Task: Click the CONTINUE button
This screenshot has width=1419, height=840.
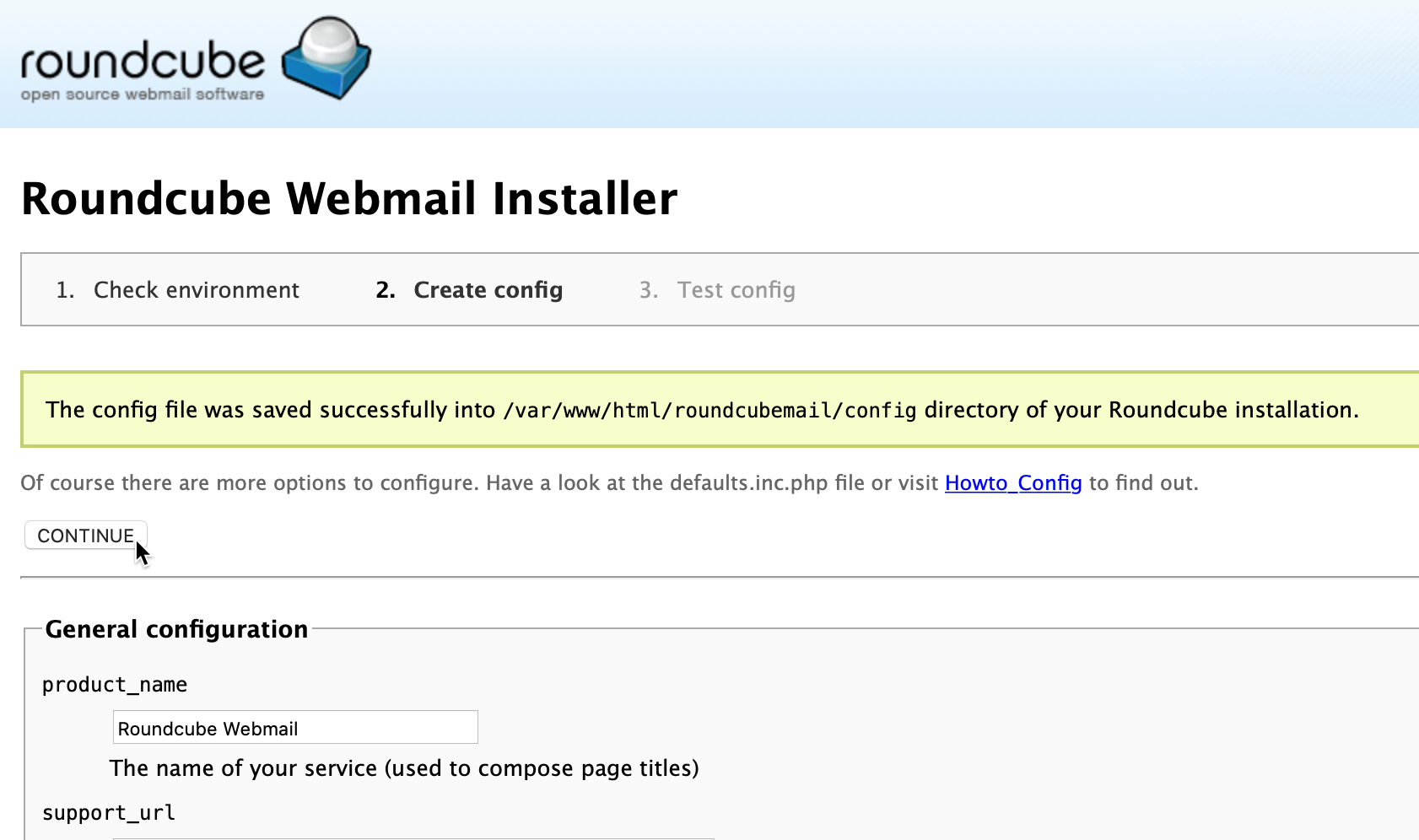Action: click(86, 536)
